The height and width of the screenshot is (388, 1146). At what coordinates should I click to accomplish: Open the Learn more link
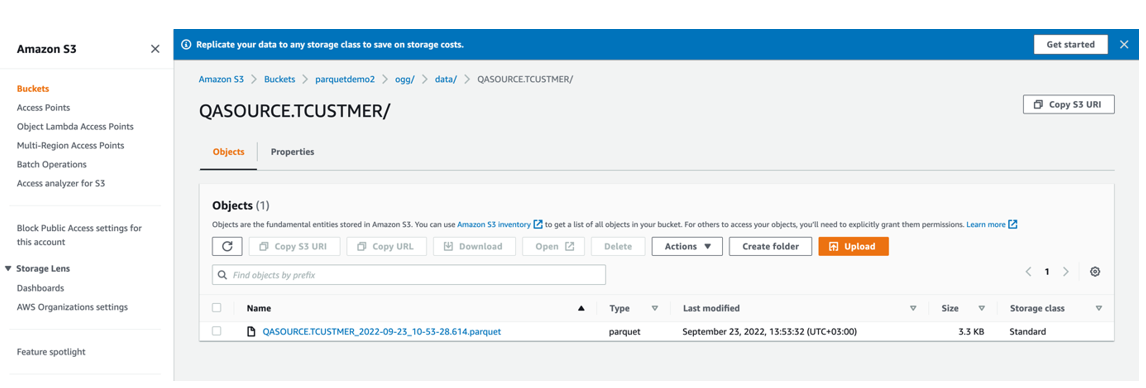986,224
